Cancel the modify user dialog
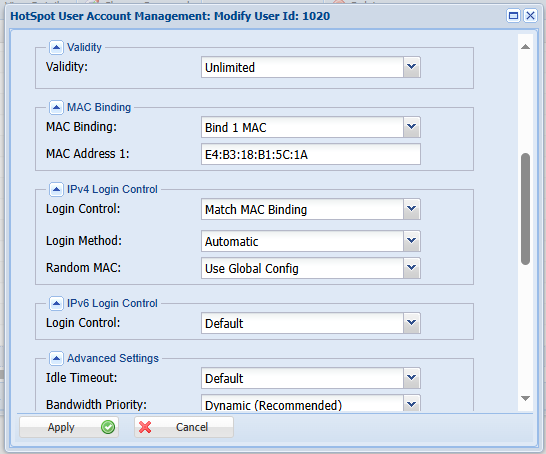 (184, 427)
